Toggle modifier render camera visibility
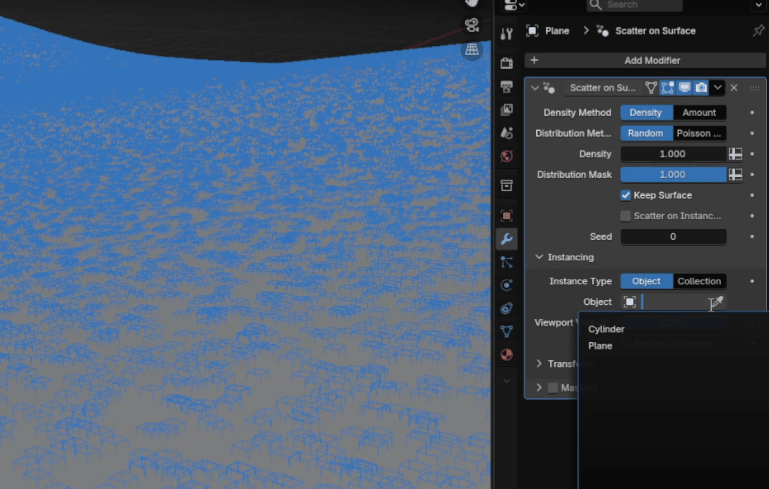 coord(701,88)
